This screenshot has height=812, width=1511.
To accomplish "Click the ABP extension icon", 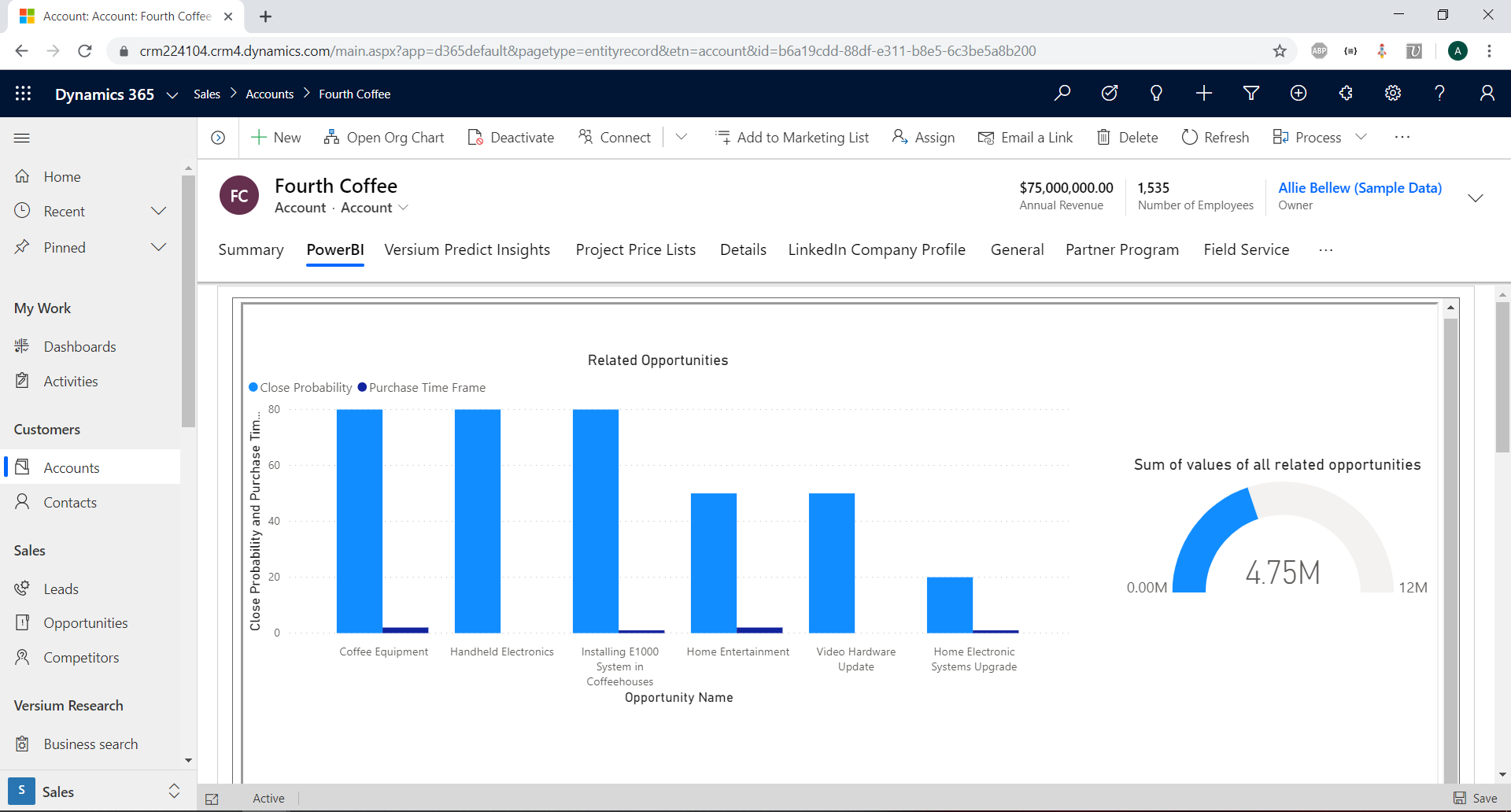I will tap(1320, 51).
